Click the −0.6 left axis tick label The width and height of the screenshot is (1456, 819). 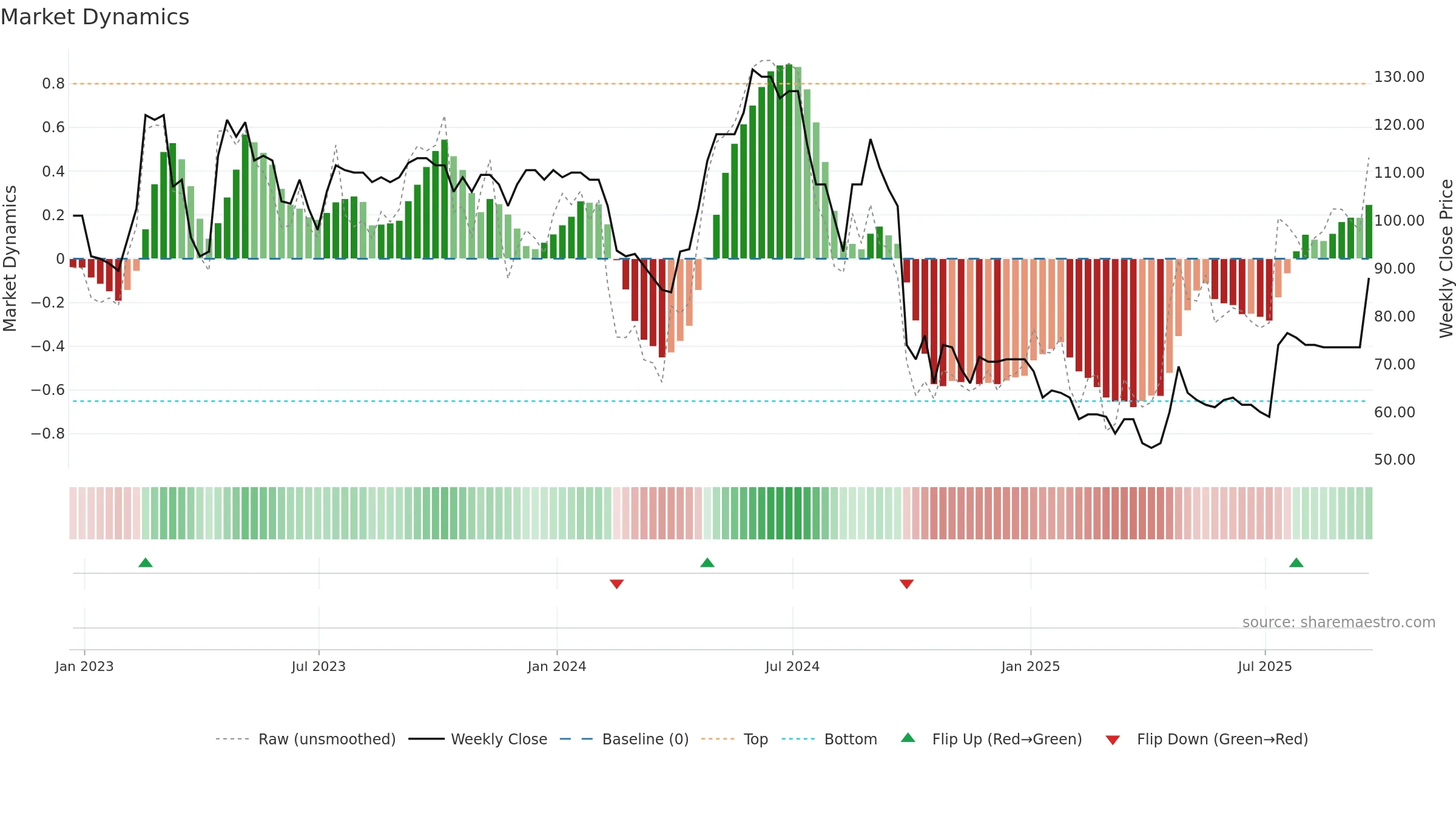tap(48, 389)
